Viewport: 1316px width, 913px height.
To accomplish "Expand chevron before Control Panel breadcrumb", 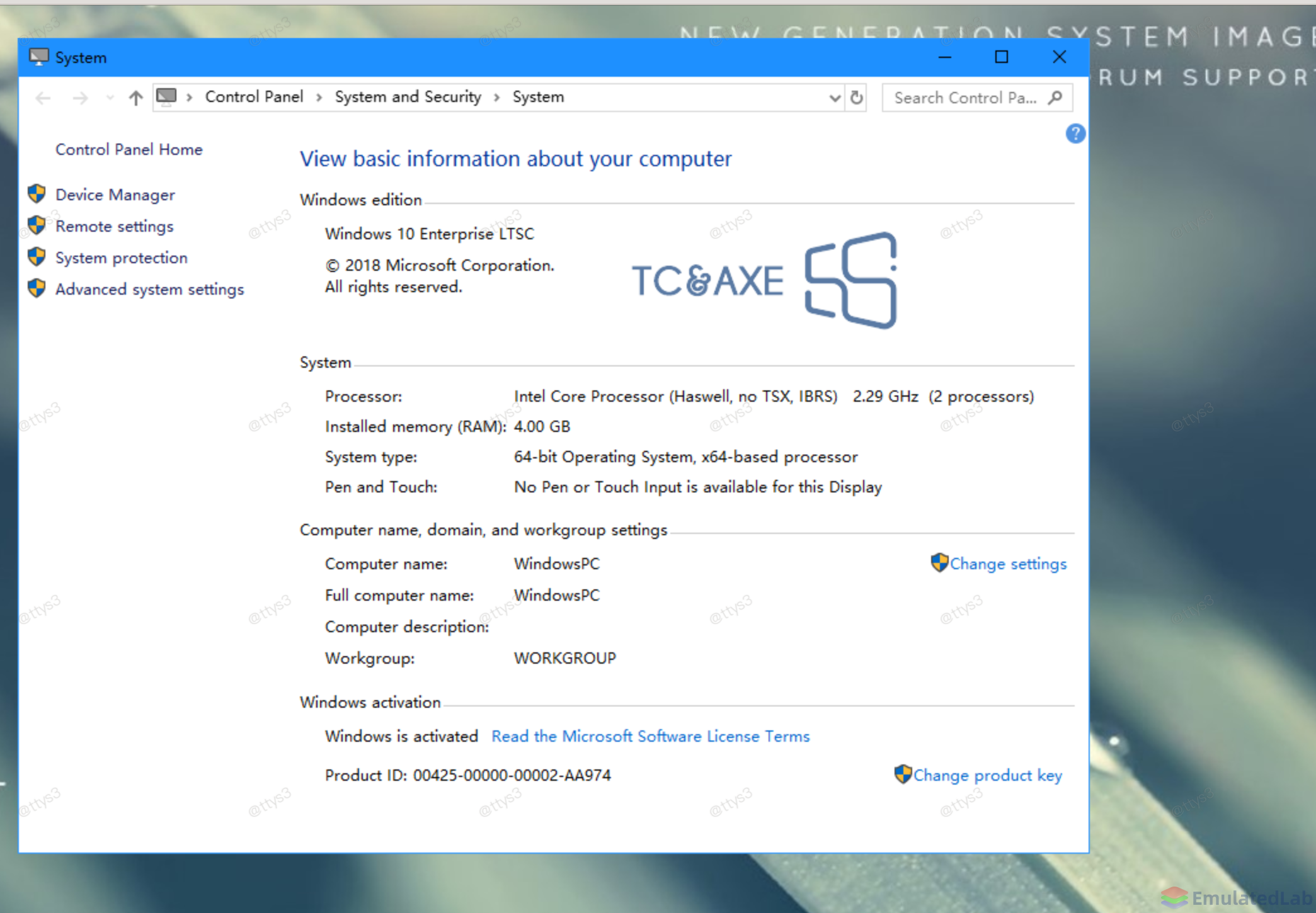I will coord(189,97).
